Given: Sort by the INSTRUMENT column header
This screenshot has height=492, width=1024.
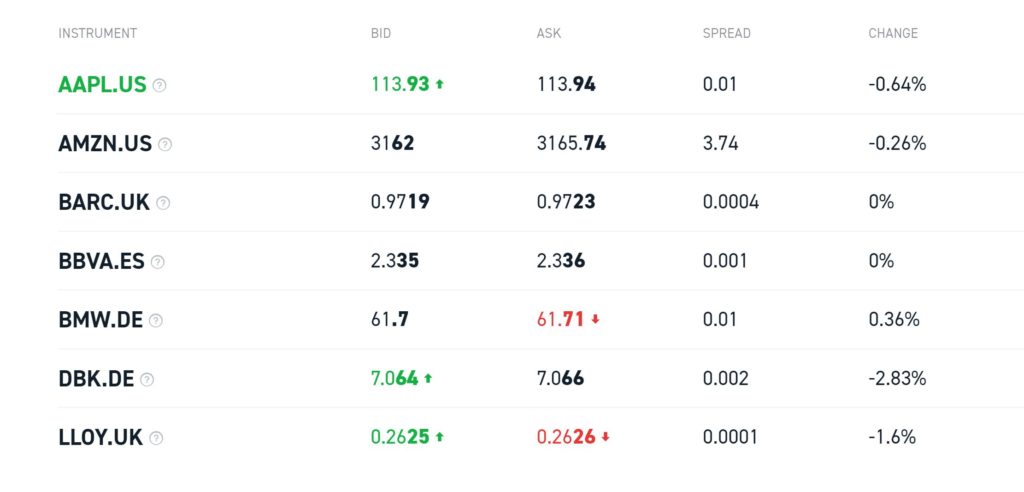Looking at the screenshot, I should [97, 33].
